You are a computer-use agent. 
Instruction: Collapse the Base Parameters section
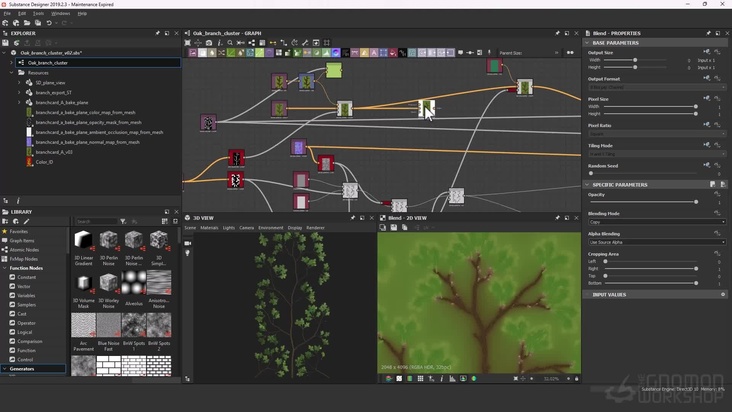coord(587,43)
